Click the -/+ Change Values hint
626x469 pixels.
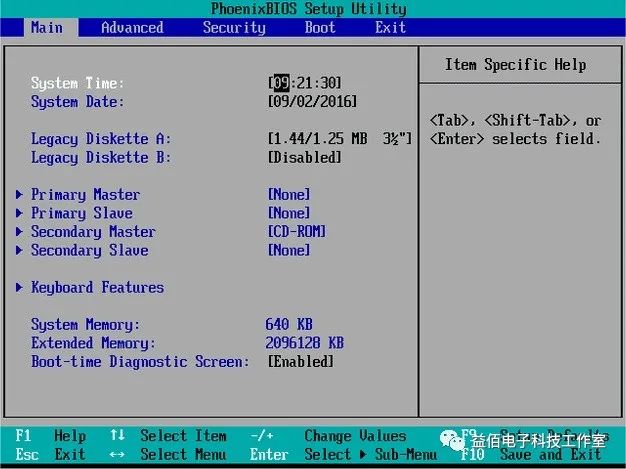point(329,435)
